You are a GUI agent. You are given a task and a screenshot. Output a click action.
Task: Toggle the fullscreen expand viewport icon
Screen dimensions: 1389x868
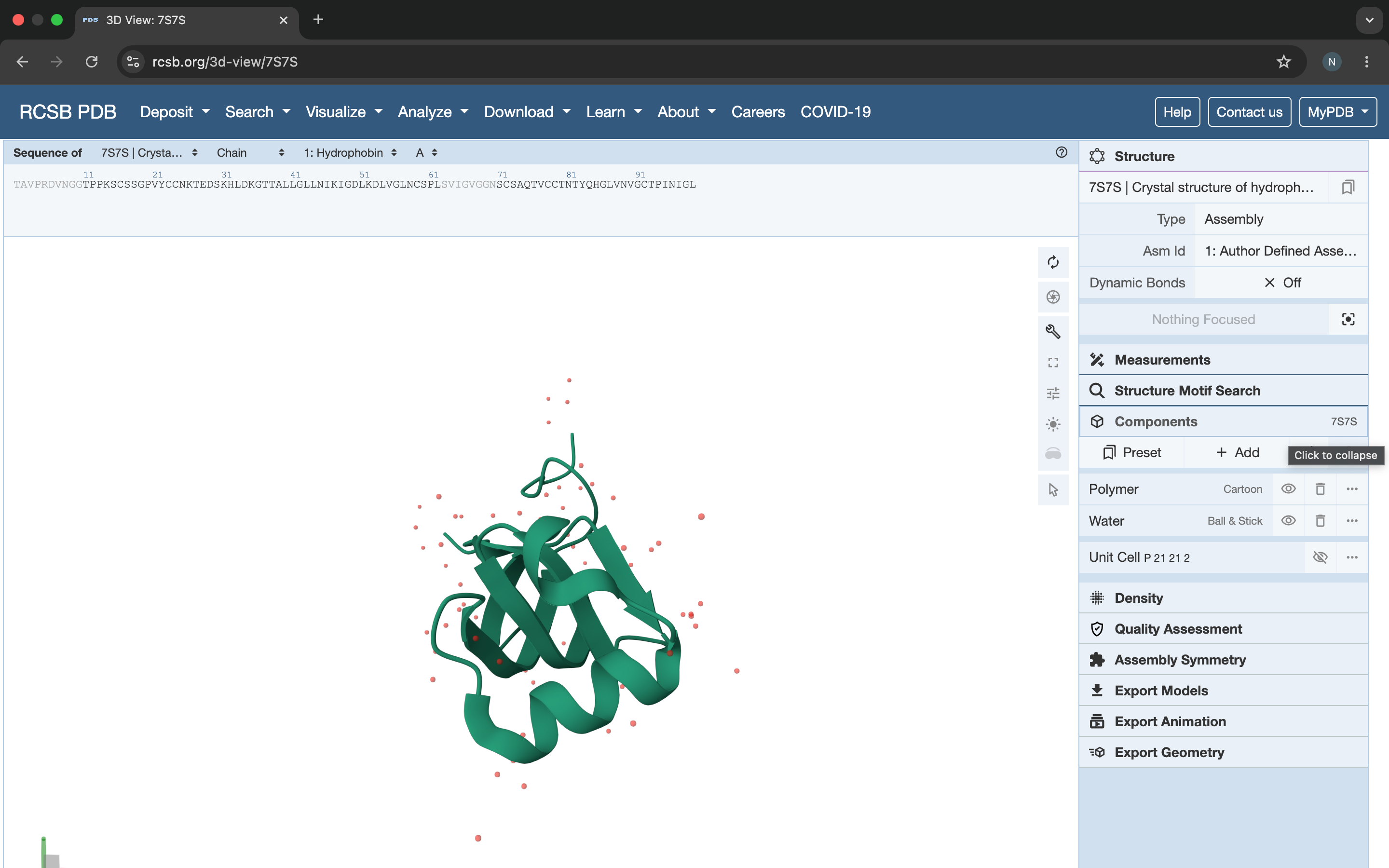(x=1053, y=363)
